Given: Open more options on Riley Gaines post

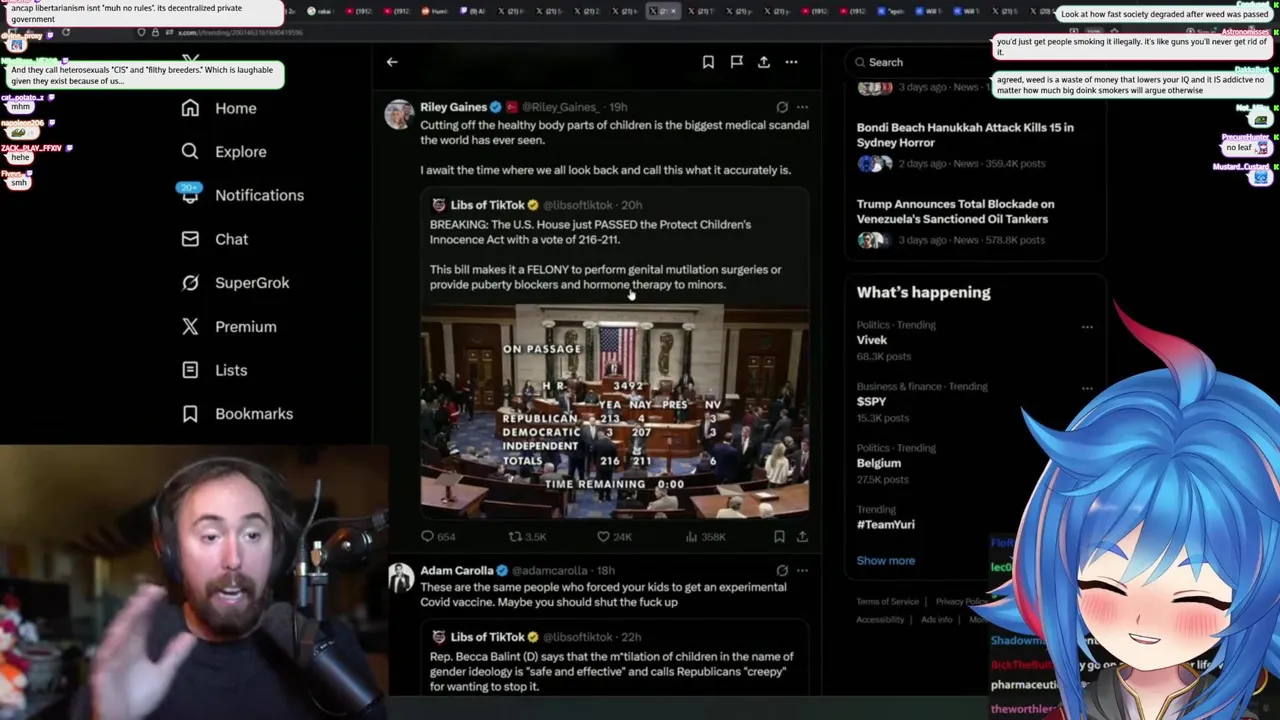Looking at the screenshot, I should coord(802,107).
